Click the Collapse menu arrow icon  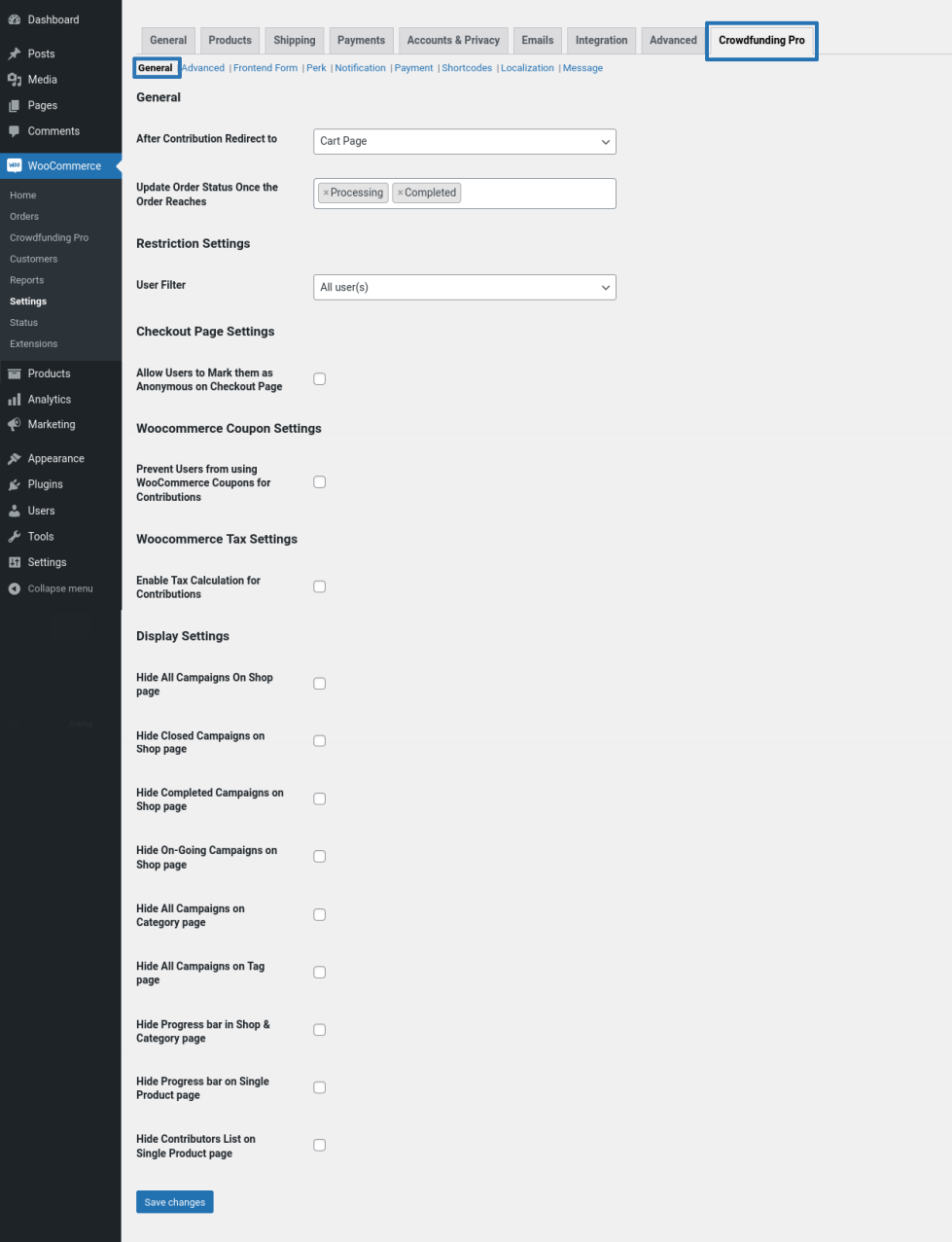click(x=15, y=588)
